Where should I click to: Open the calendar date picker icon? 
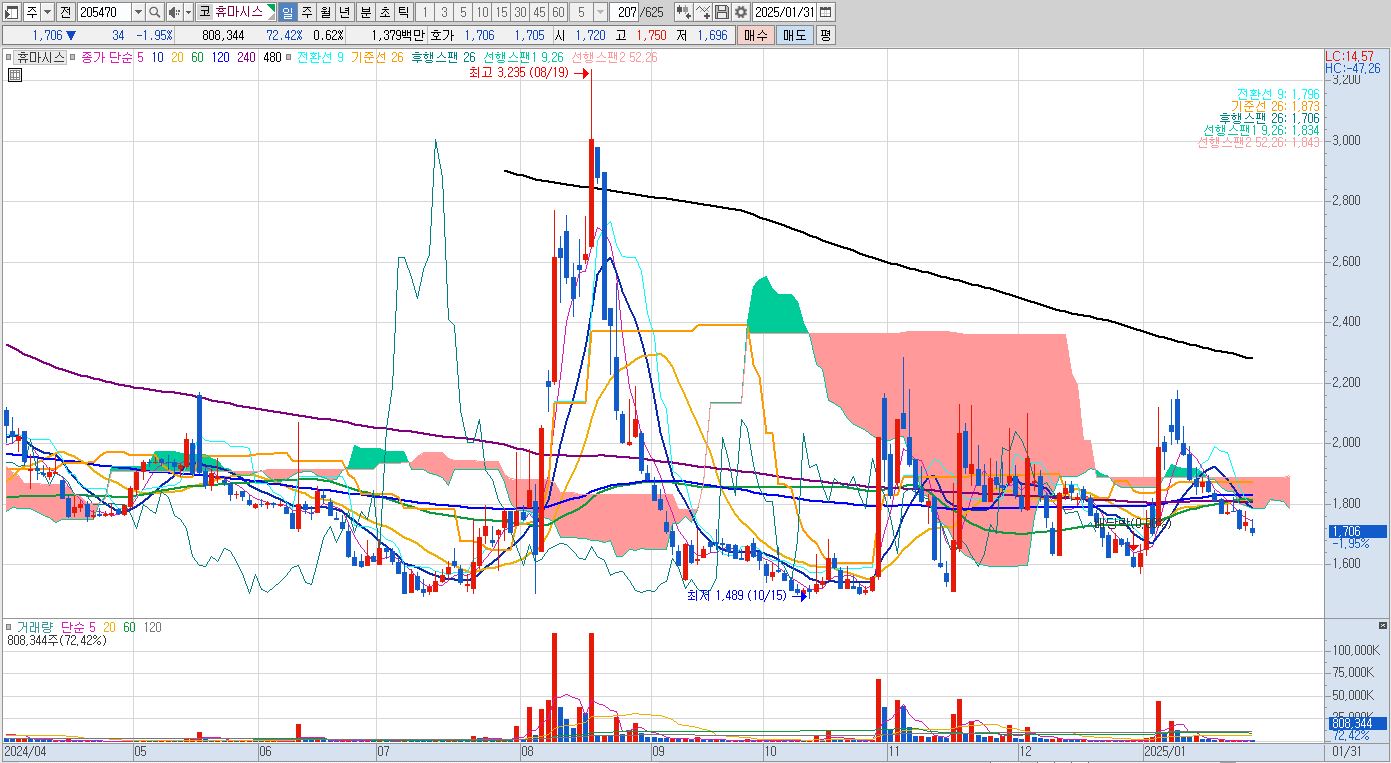[825, 12]
